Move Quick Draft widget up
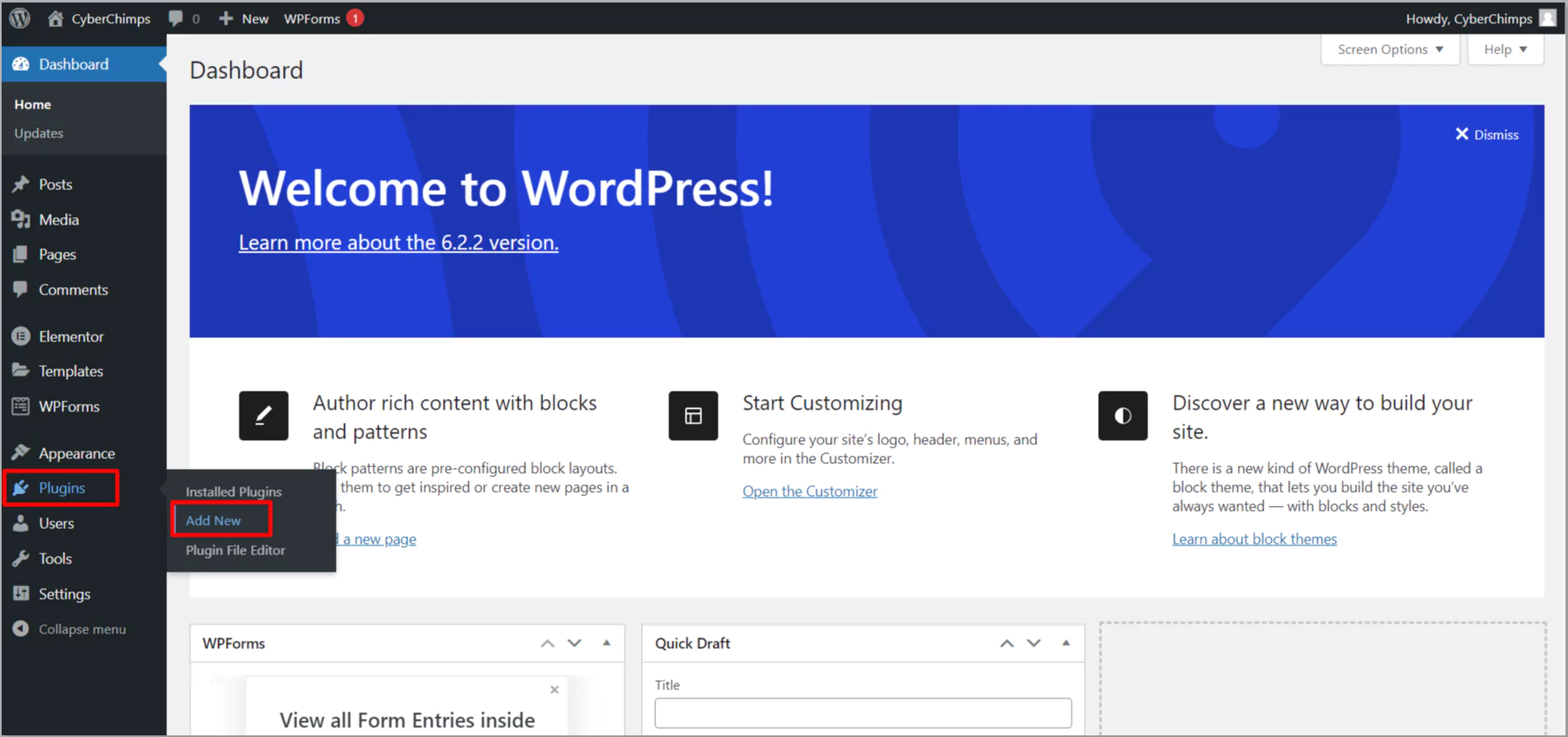 pyautogui.click(x=1007, y=643)
